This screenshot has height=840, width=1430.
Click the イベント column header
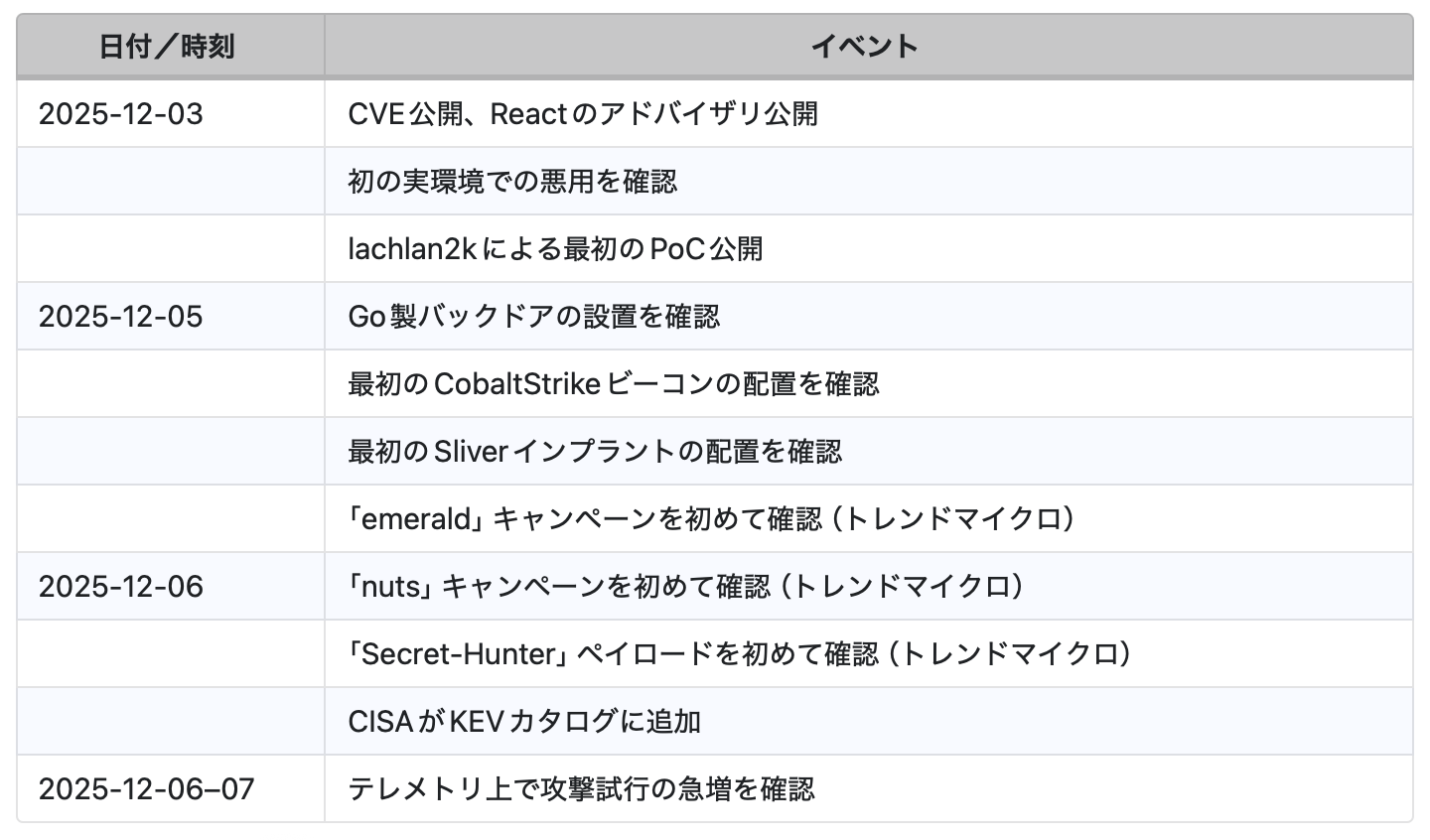(865, 47)
